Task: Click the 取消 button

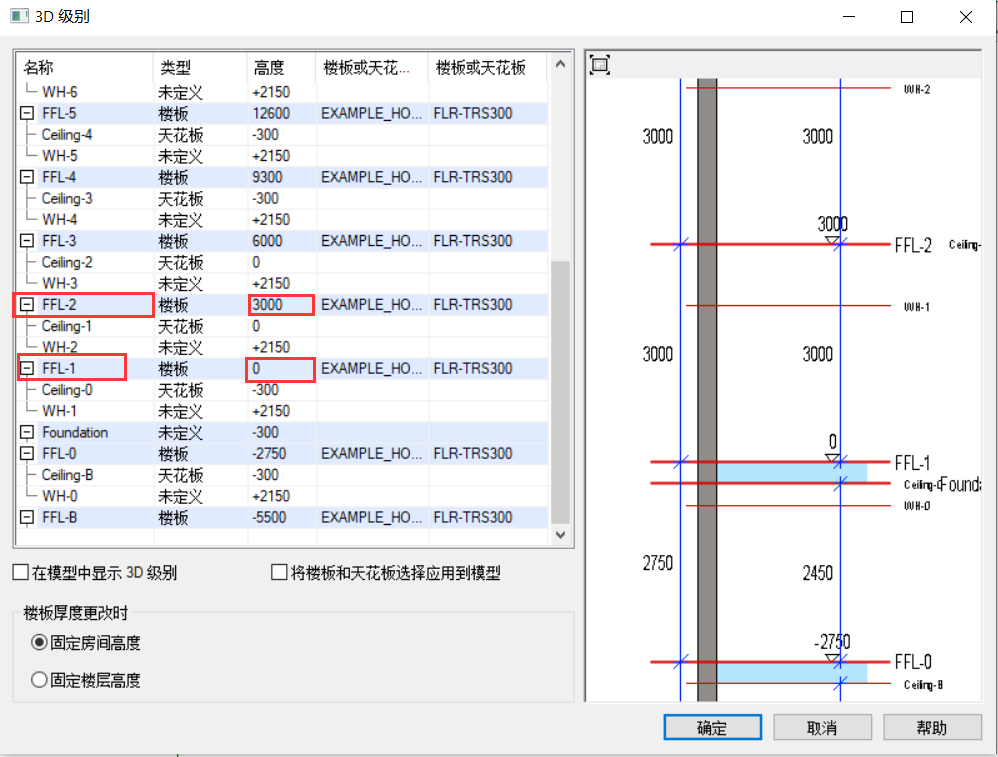Action: (x=822, y=727)
